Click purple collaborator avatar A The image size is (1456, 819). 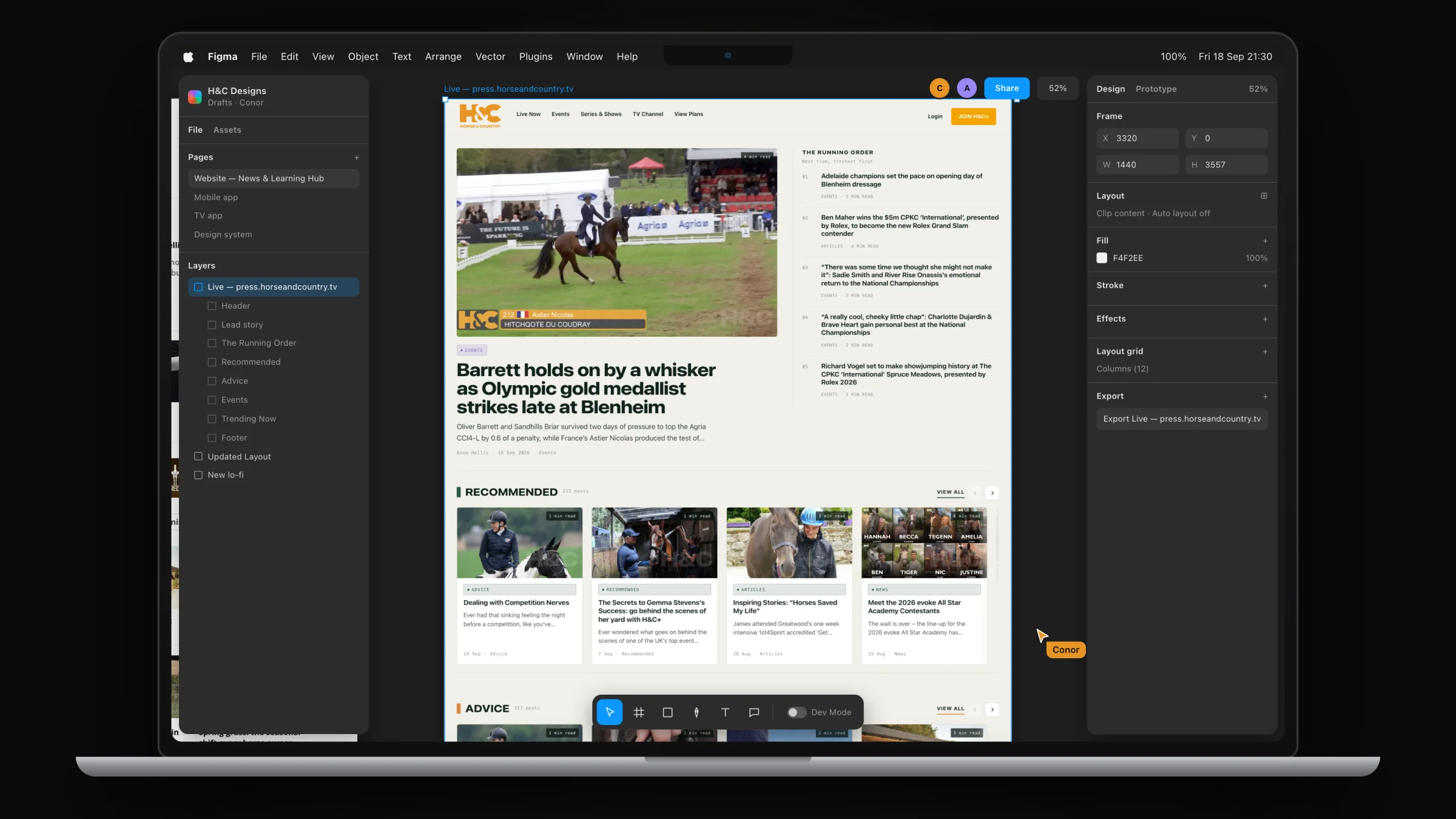pyautogui.click(x=967, y=88)
